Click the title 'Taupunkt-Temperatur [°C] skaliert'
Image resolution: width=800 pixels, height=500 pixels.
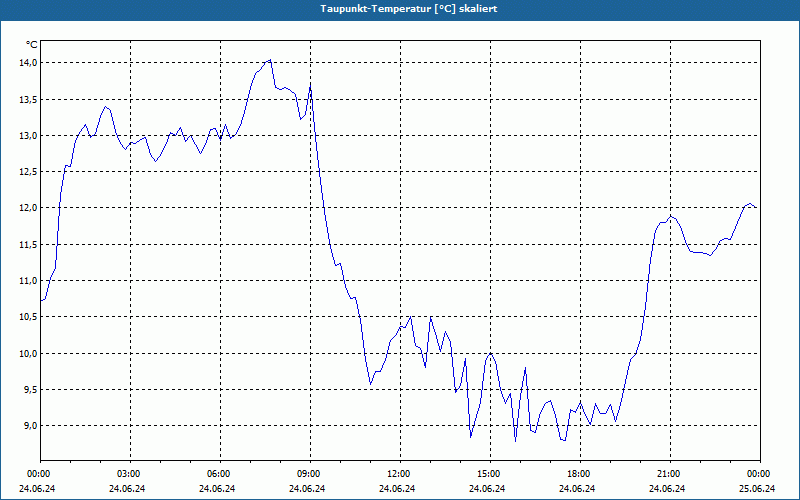409,9
